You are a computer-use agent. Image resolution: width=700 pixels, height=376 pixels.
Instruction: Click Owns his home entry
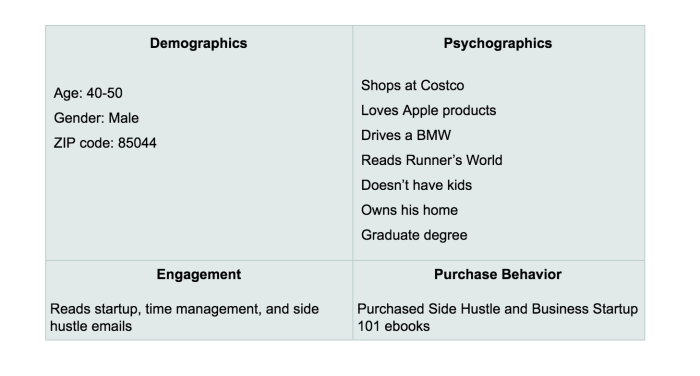pyautogui.click(x=409, y=210)
